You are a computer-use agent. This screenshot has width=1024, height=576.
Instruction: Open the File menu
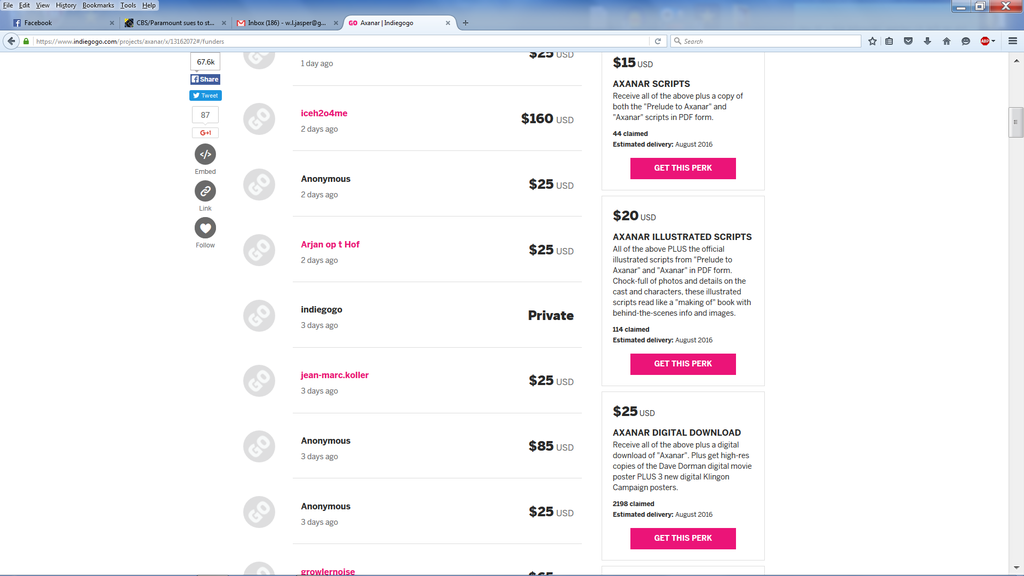(8, 5)
